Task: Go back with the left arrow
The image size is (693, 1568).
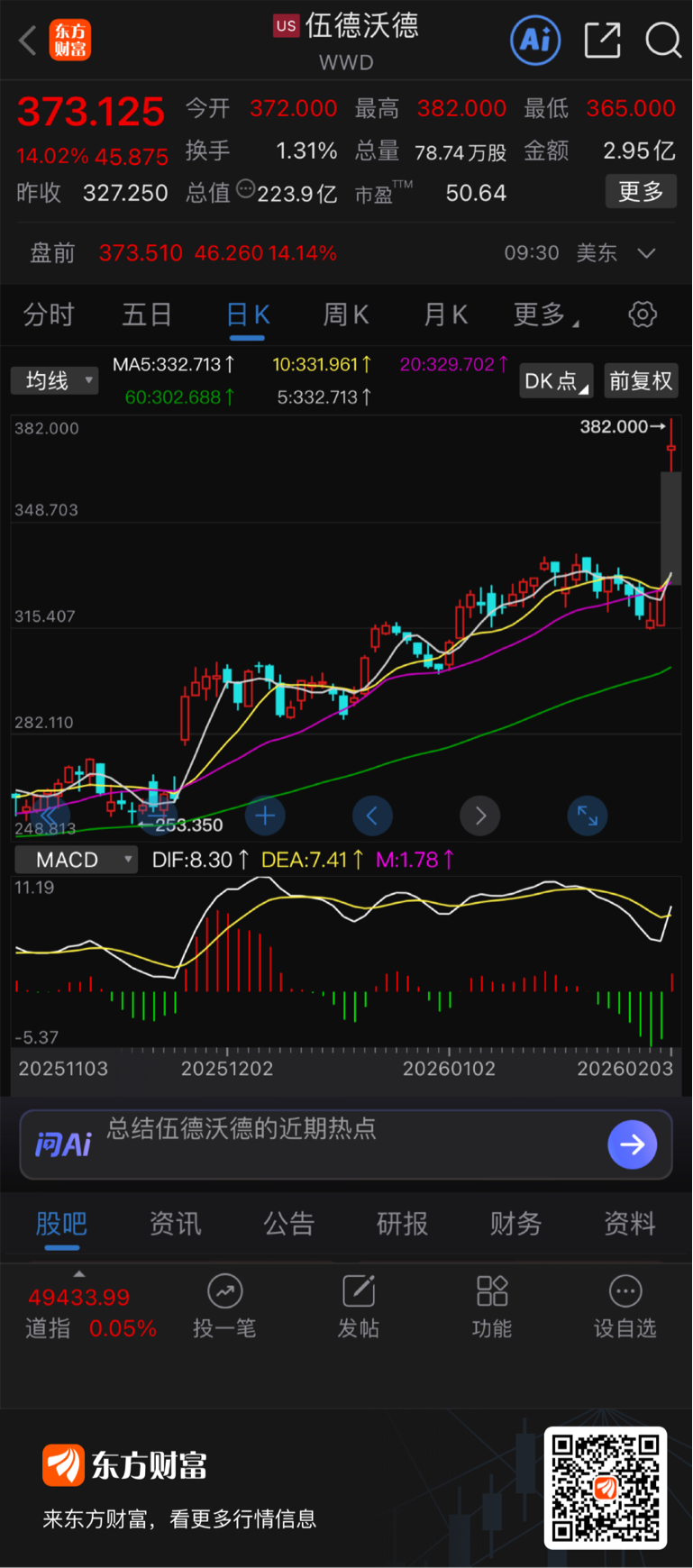Action: pos(28,41)
